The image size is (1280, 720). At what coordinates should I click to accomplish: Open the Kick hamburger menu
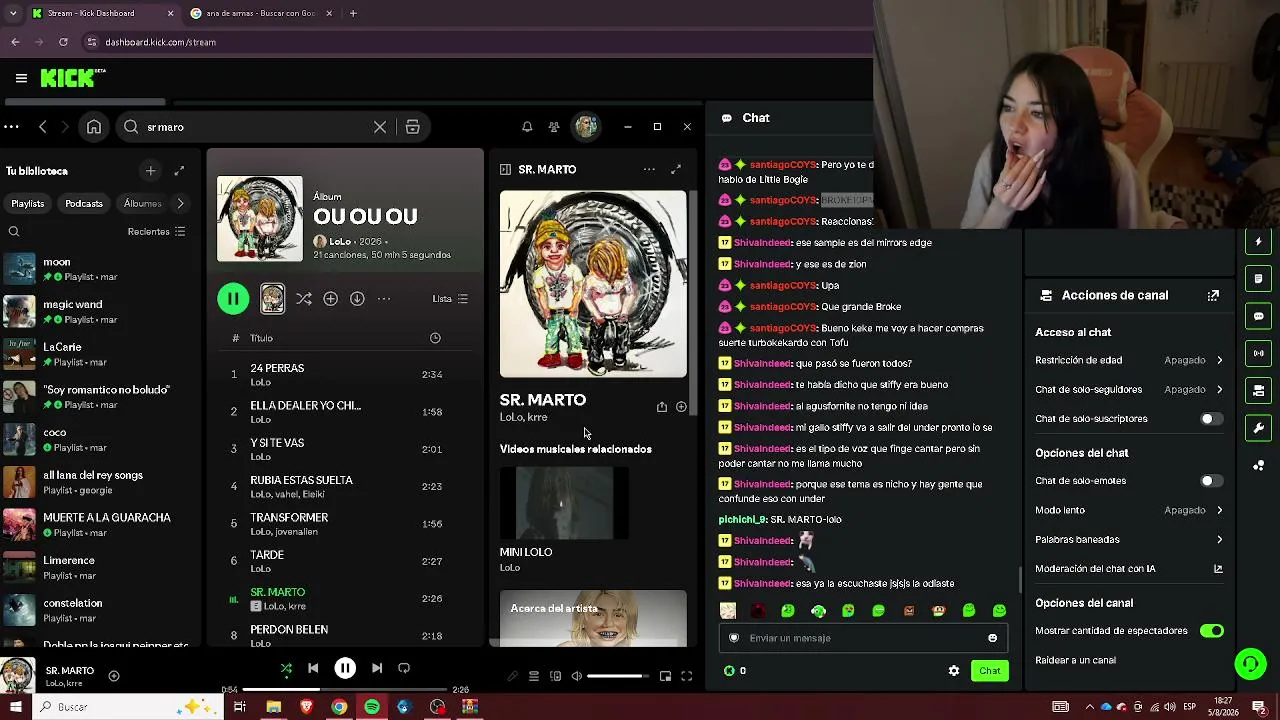click(x=21, y=78)
